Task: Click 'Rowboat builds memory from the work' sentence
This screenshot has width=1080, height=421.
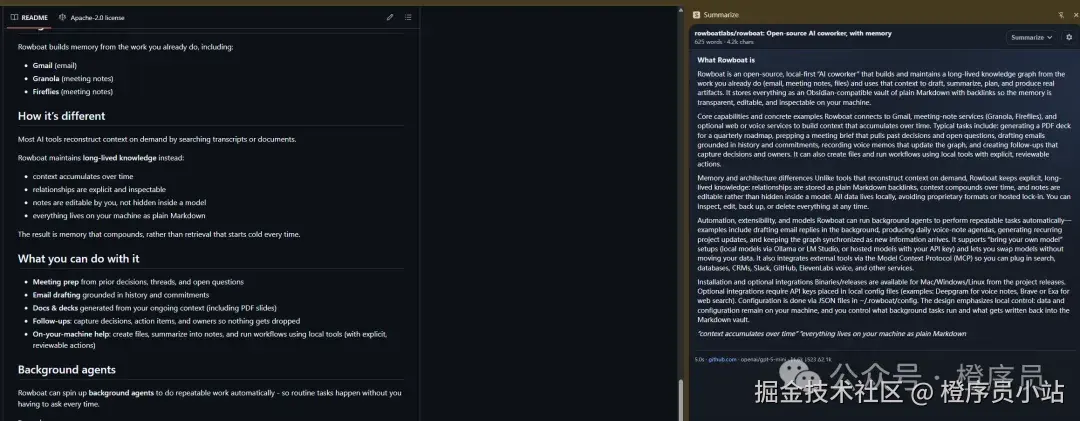Action: coord(126,47)
